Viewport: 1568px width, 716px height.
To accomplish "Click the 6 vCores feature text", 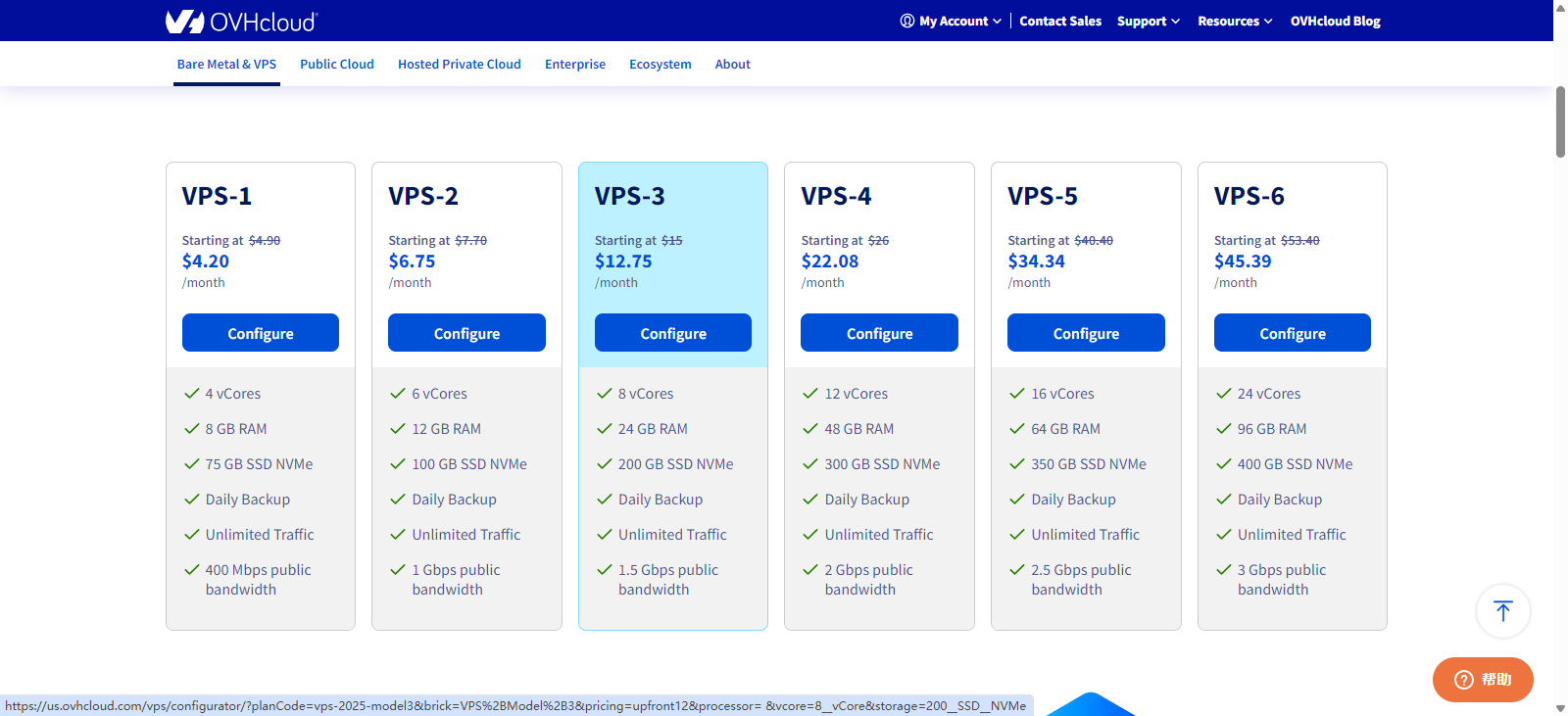I will [x=439, y=394].
